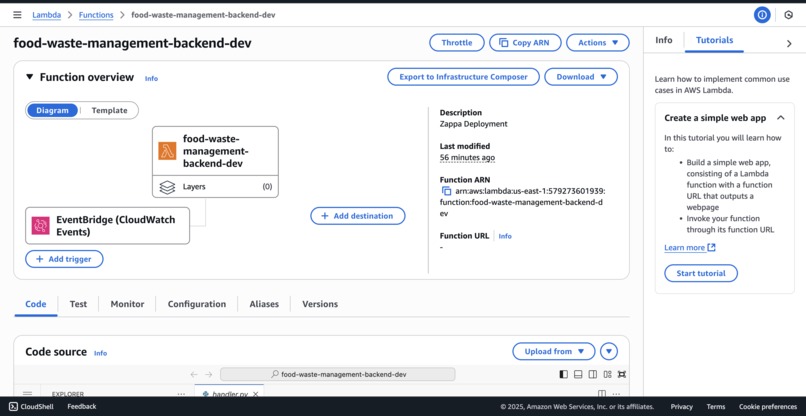Close the handler.py editor tab
Image resolution: width=806 pixels, height=416 pixels.
(x=255, y=394)
